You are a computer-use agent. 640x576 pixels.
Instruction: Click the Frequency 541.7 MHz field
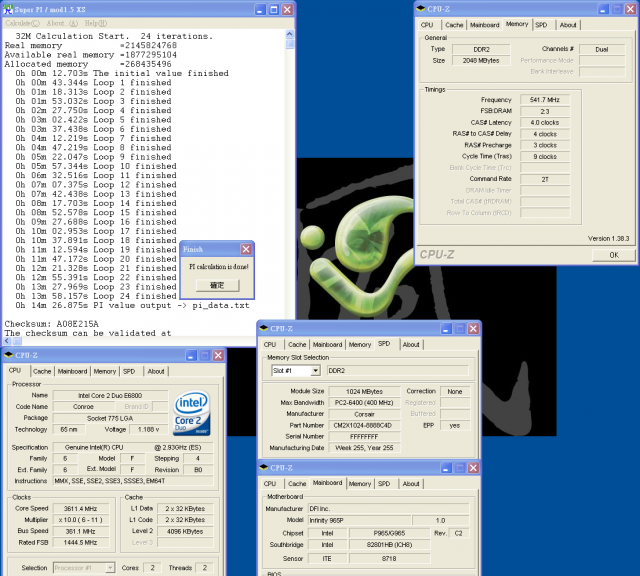[x=544, y=100]
